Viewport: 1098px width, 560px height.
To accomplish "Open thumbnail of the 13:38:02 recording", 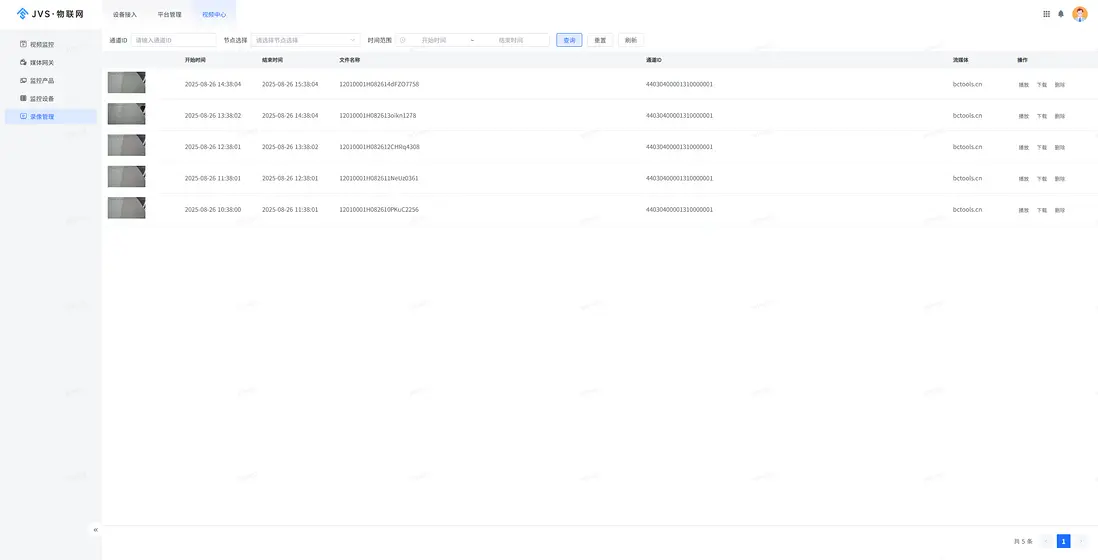I will (x=127, y=114).
